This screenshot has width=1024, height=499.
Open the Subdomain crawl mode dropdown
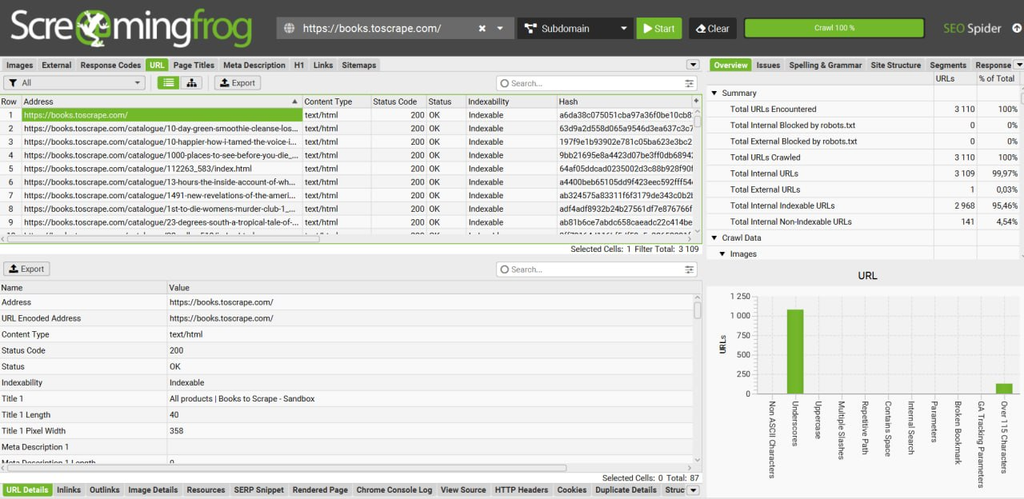coord(575,29)
